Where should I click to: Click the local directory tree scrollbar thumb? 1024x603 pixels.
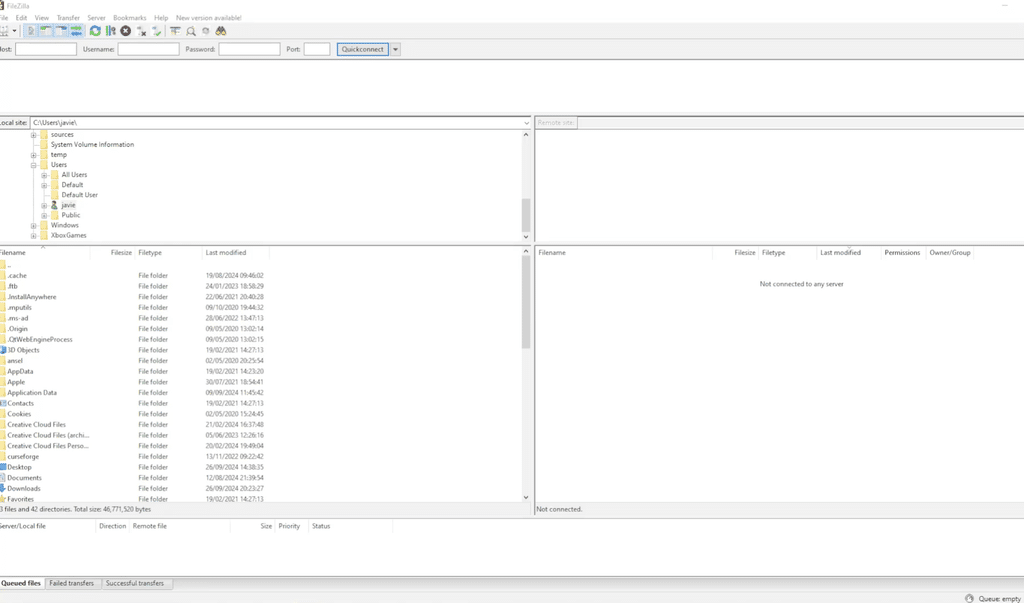tap(526, 214)
